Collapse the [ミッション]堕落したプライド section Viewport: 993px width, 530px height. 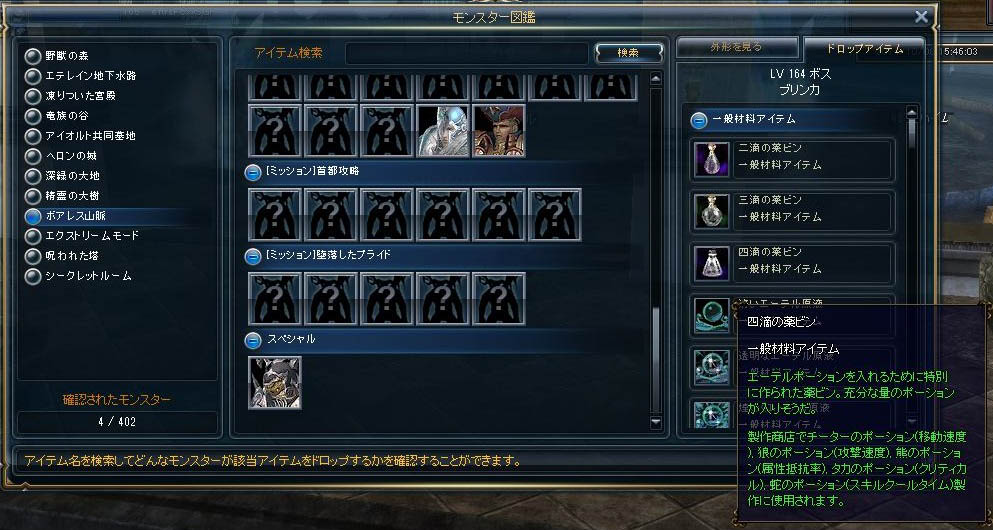pos(253,256)
